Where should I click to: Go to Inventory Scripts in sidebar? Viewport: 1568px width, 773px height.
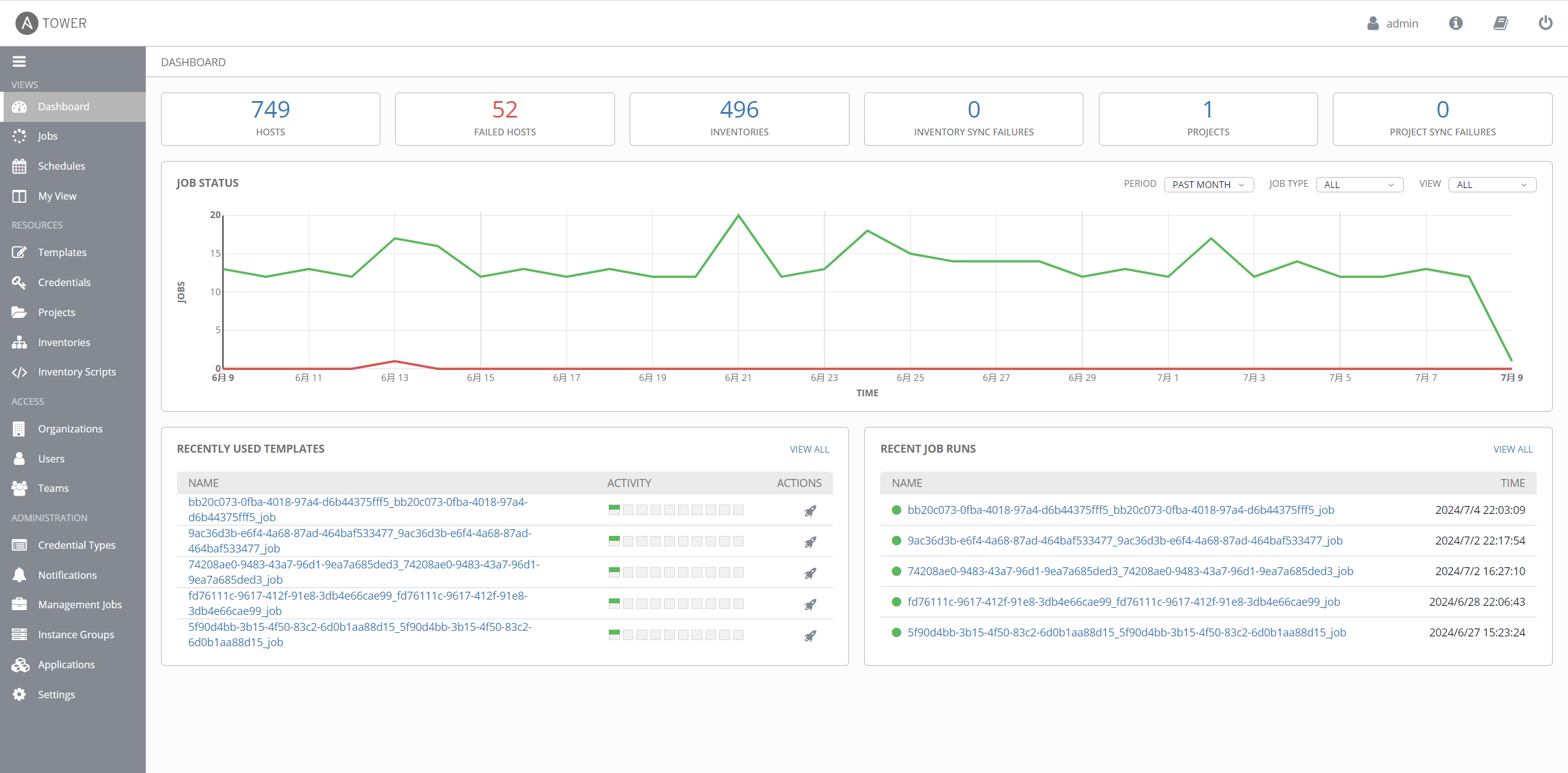(x=77, y=372)
